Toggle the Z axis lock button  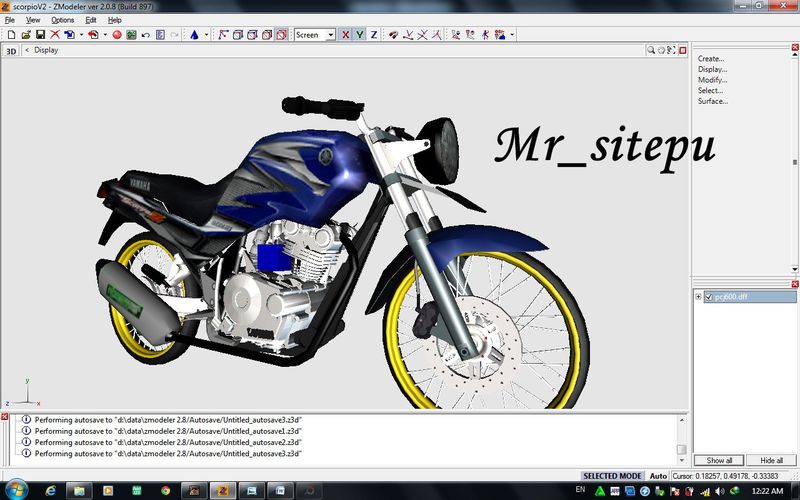coord(374,35)
